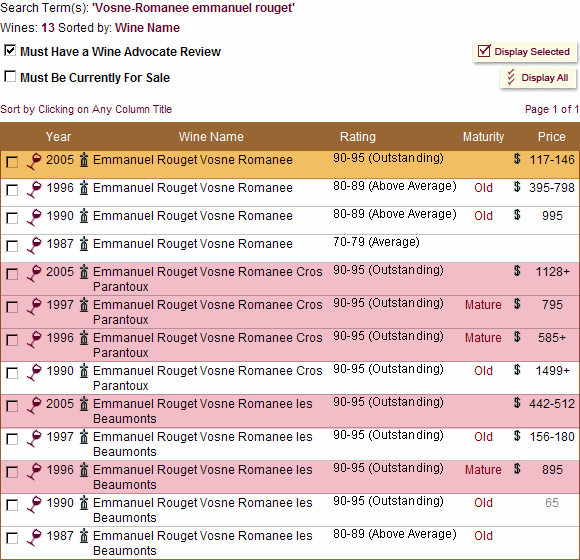Image resolution: width=580 pixels, height=560 pixels.
Task: Click bottle icon beside 1997 Cros Parantoux
Action: pyautogui.click(x=84, y=305)
